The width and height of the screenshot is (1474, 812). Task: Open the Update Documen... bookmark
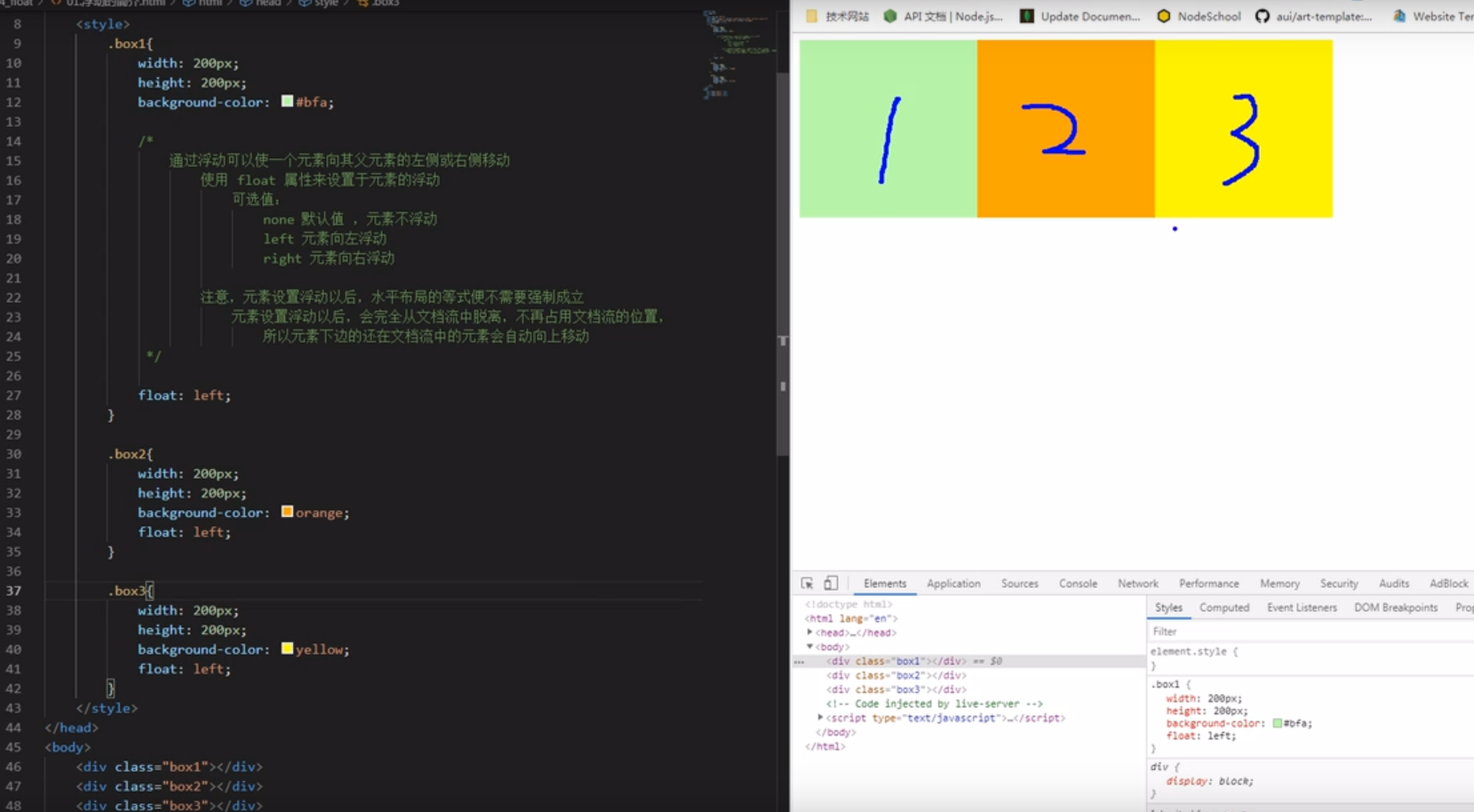1080,16
